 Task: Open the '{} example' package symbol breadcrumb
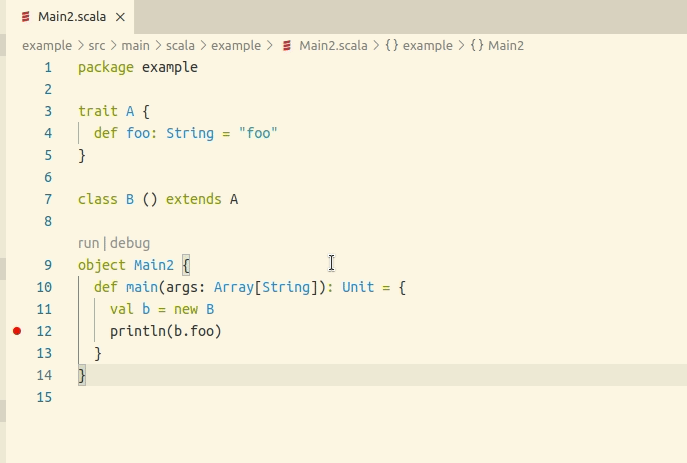pos(419,46)
